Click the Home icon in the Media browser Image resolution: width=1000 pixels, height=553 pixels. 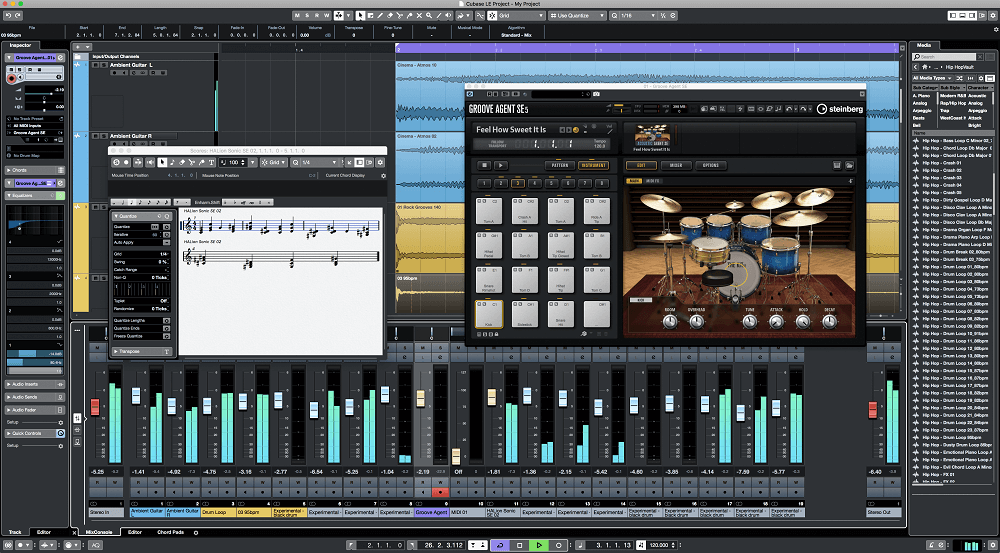tap(925, 67)
